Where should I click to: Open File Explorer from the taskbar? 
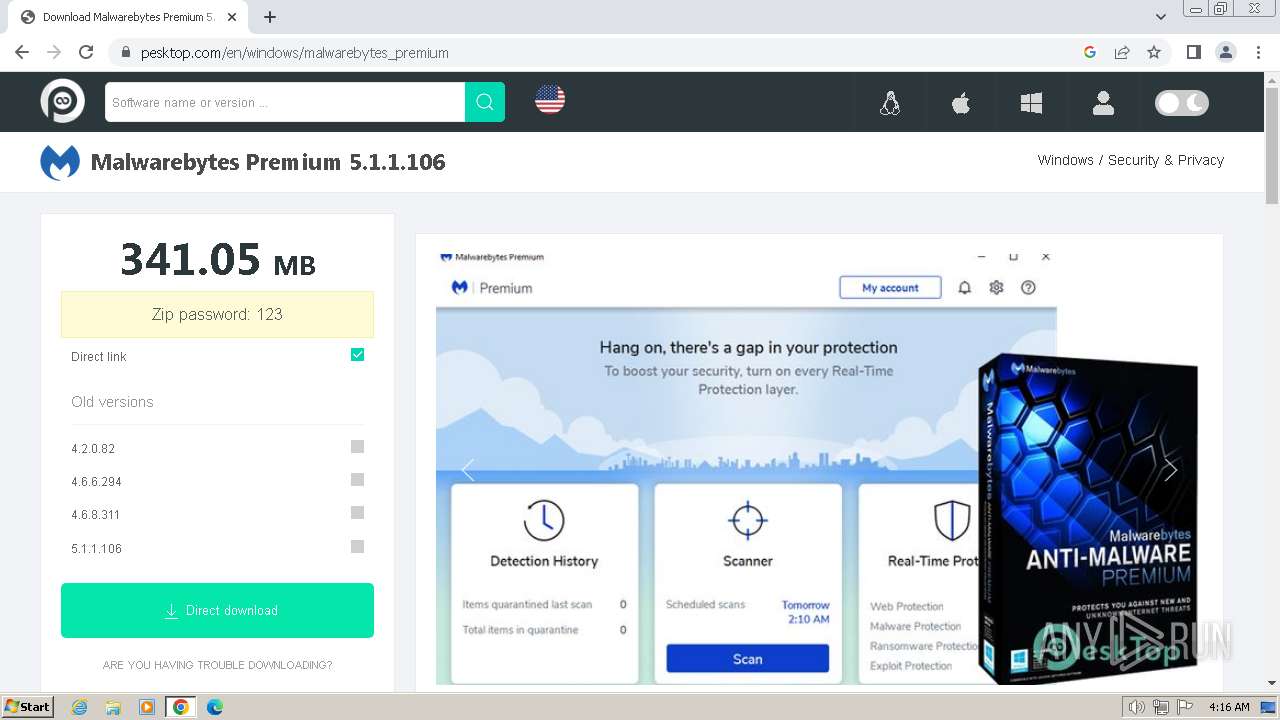click(113, 707)
